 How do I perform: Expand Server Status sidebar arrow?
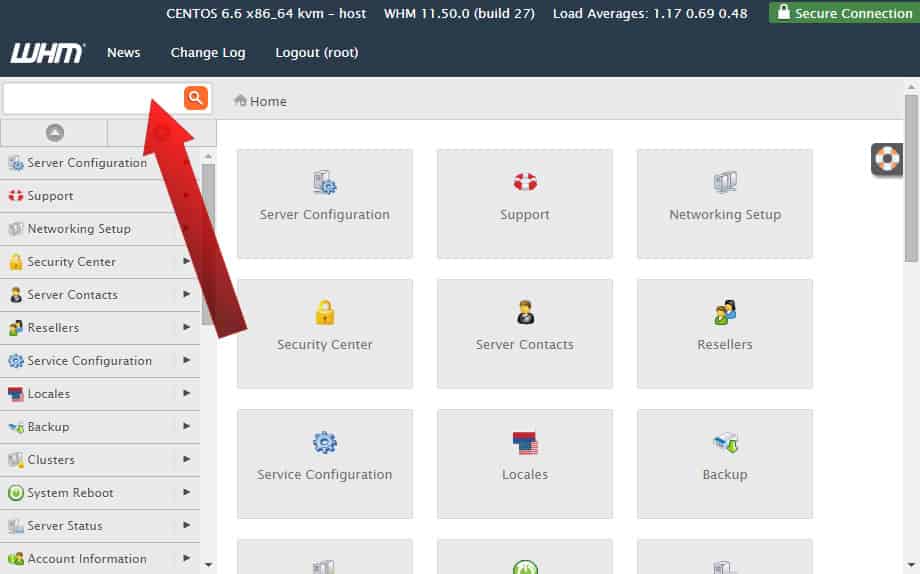click(187, 525)
